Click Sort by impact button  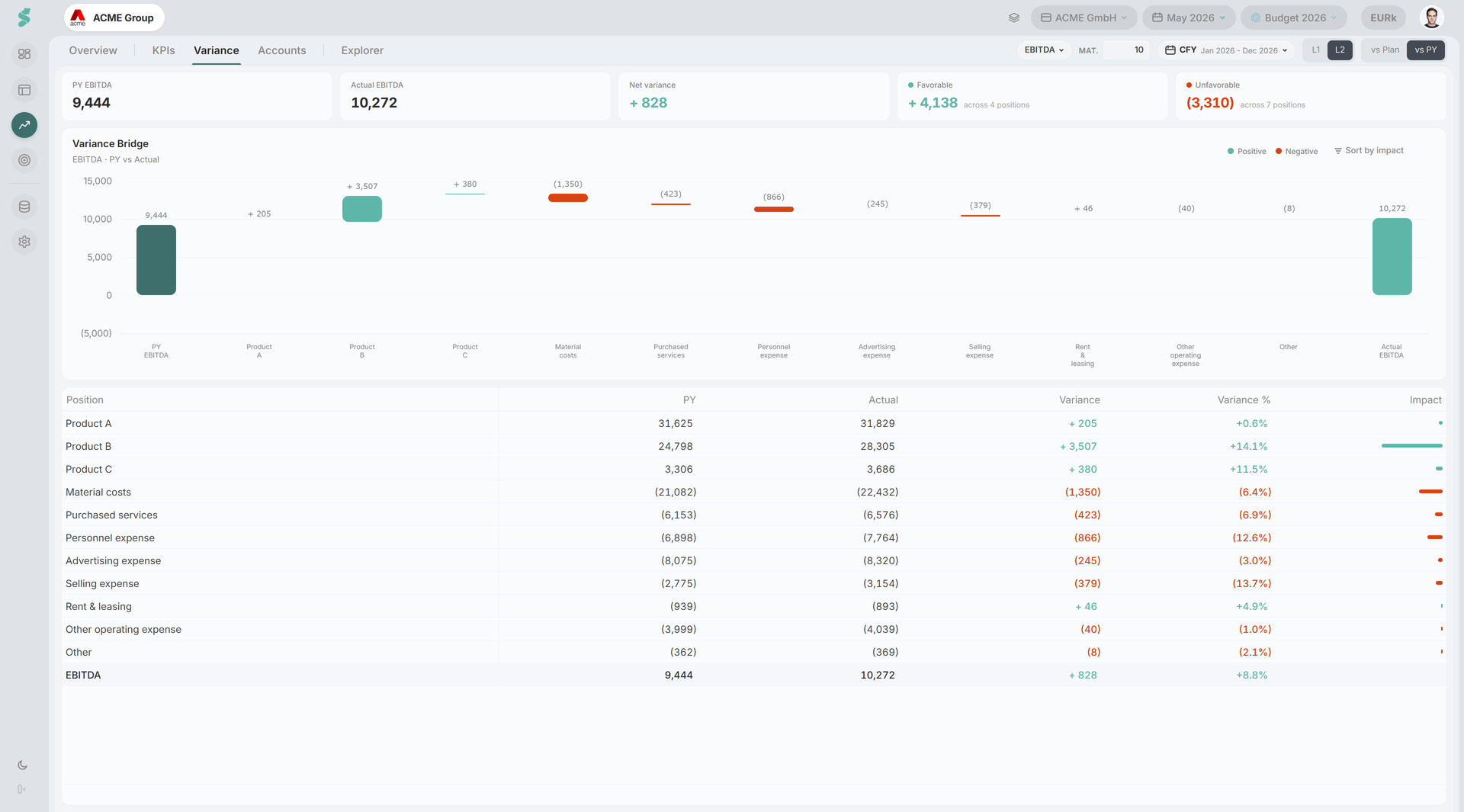(1369, 151)
